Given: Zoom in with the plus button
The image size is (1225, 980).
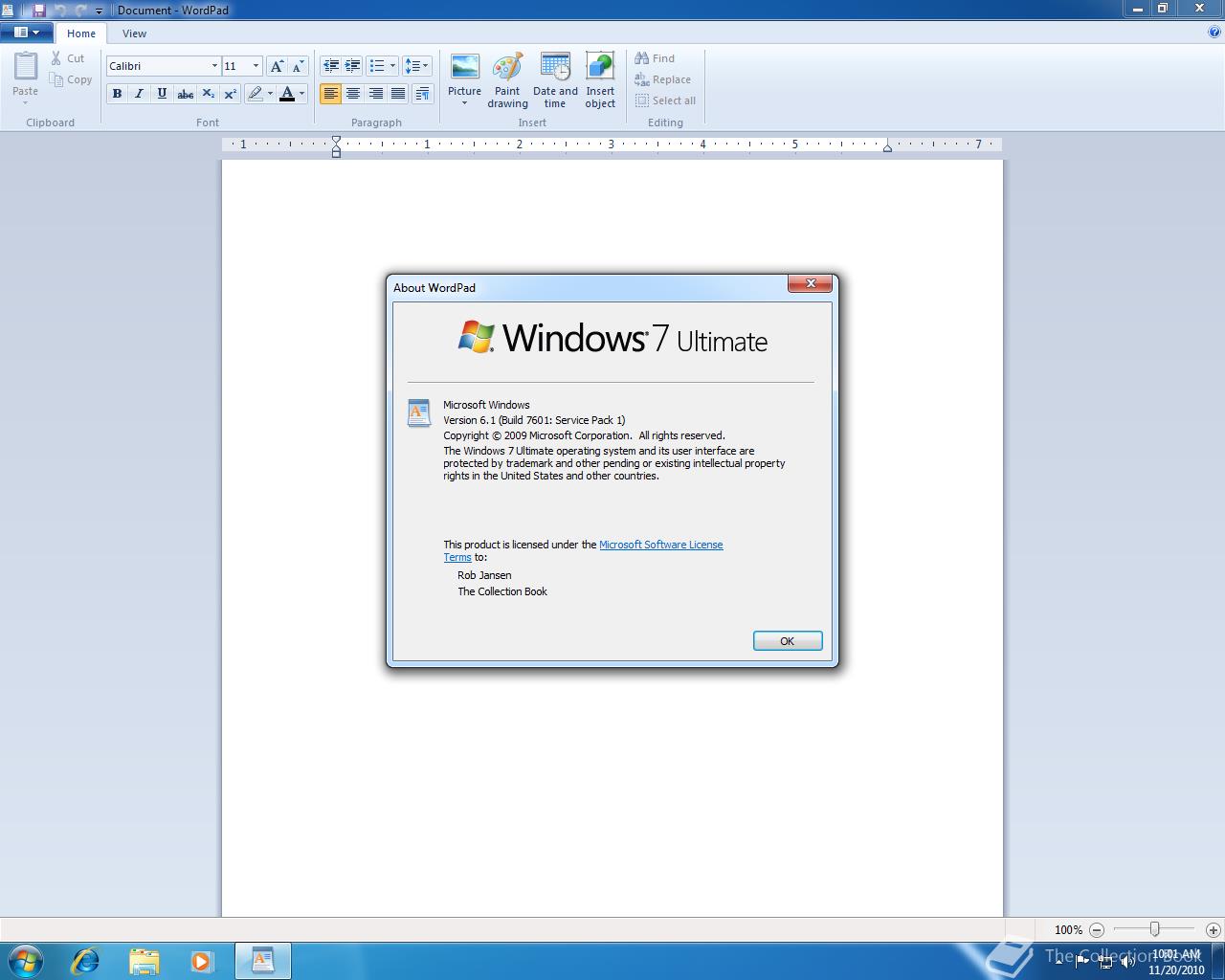Looking at the screenshot, I should (x=1214, y=929).
